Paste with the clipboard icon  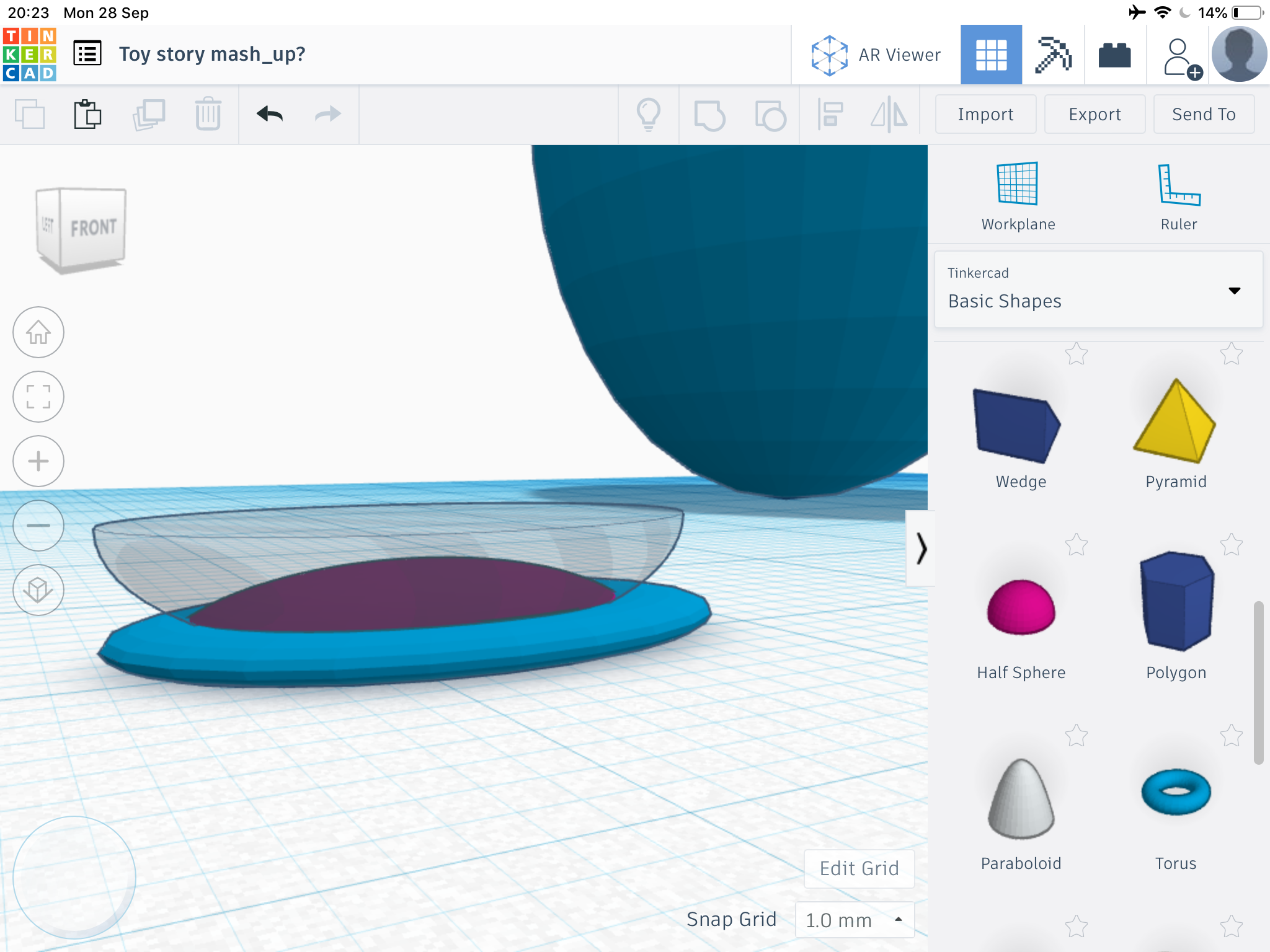(87, 114)
